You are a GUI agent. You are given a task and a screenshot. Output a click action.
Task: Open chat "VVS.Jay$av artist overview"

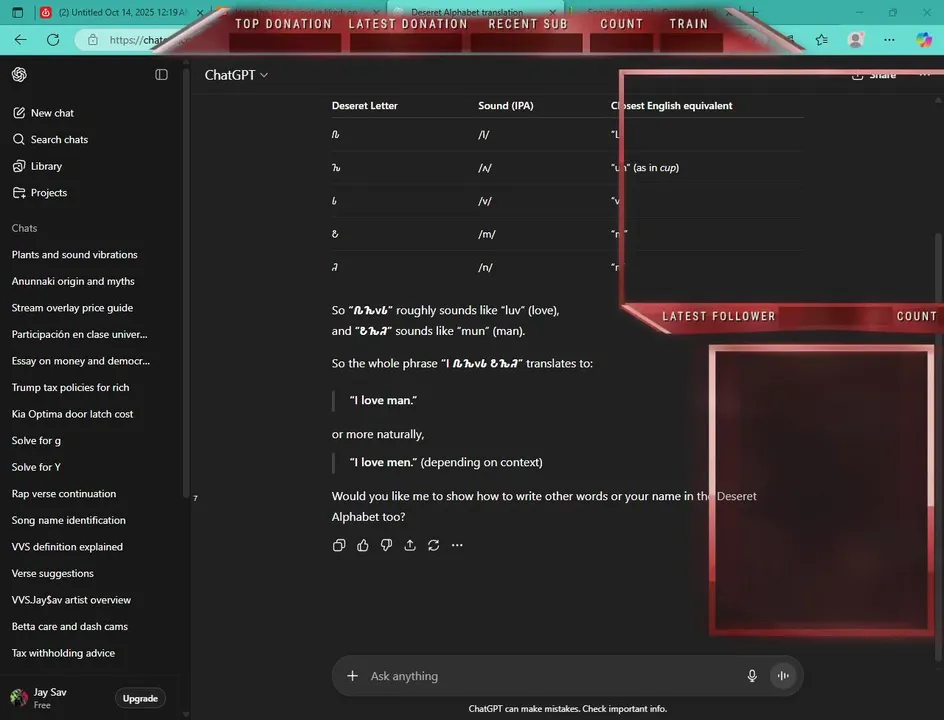tap(71, 600)
